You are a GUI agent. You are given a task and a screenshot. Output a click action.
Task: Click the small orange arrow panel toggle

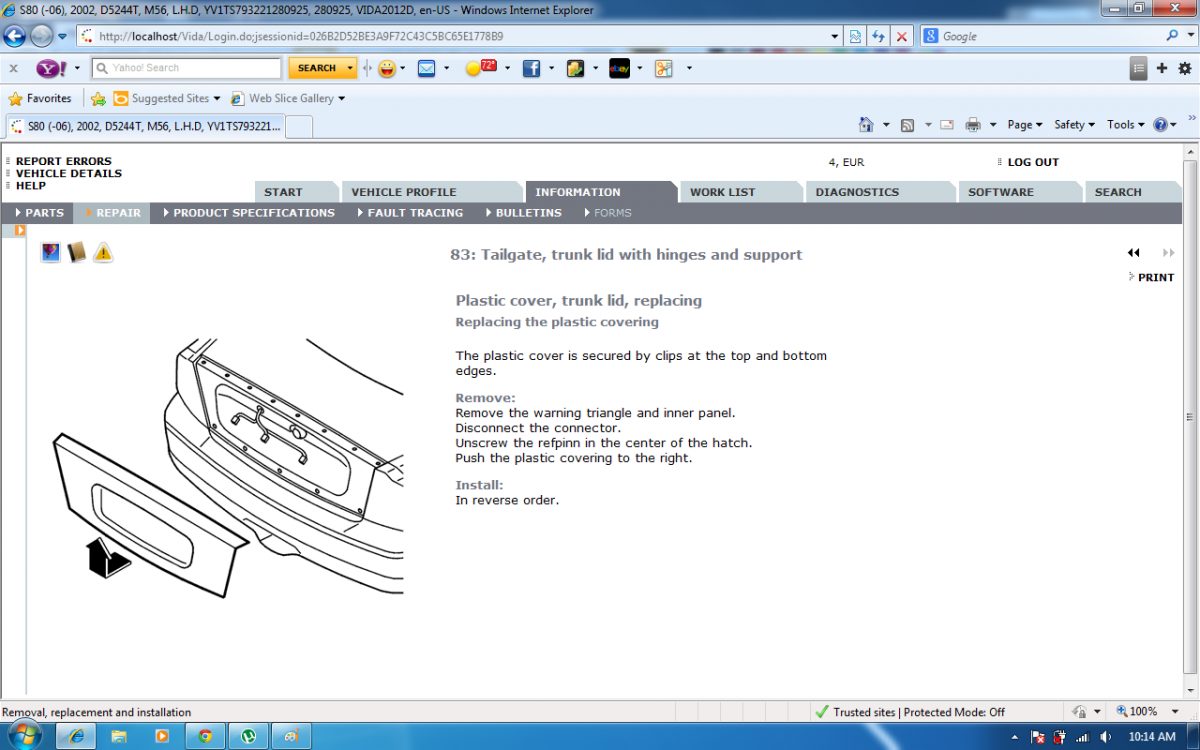[x=20, y=231]
